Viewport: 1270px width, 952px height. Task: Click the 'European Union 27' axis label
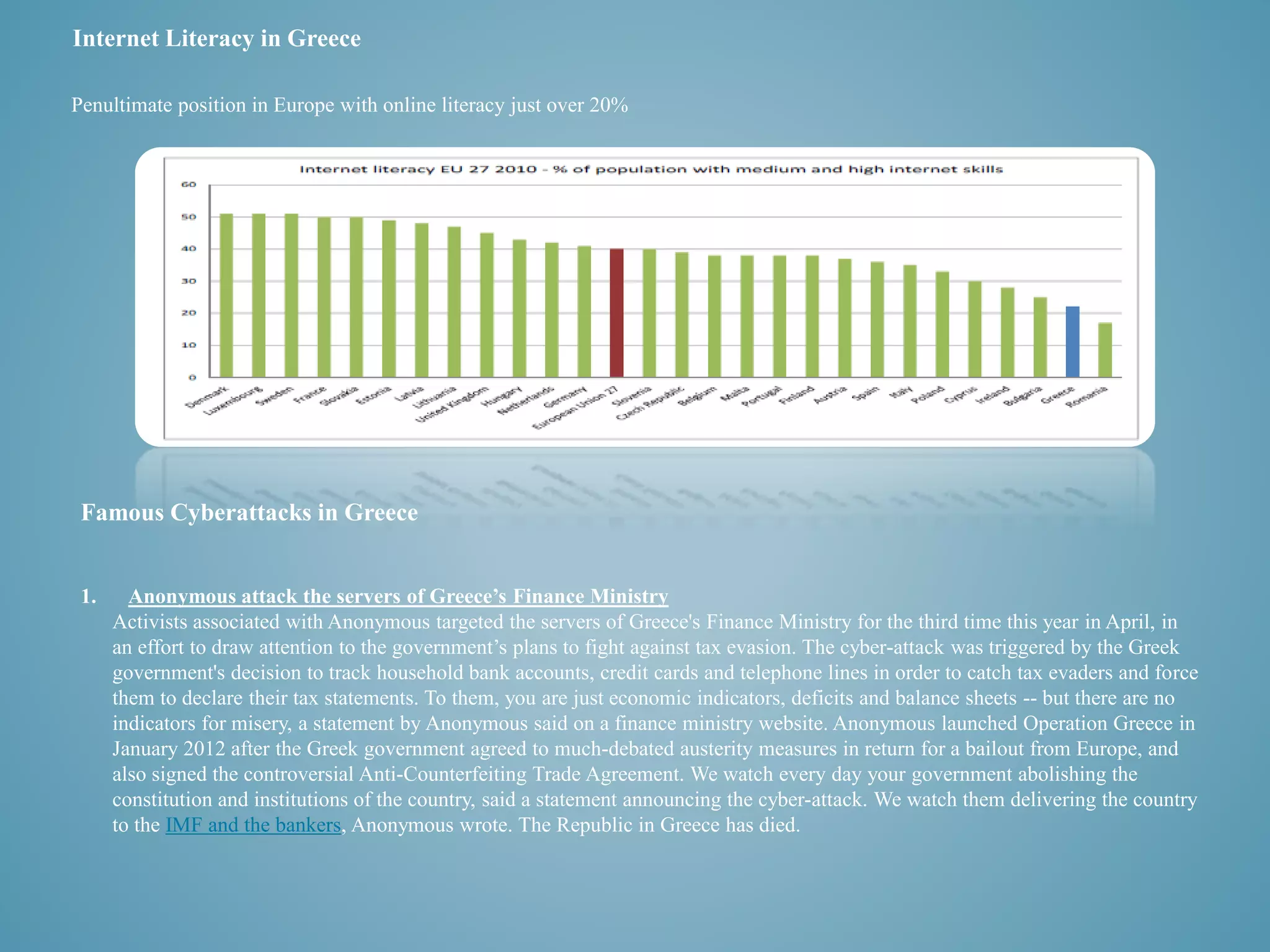point(576,407)
